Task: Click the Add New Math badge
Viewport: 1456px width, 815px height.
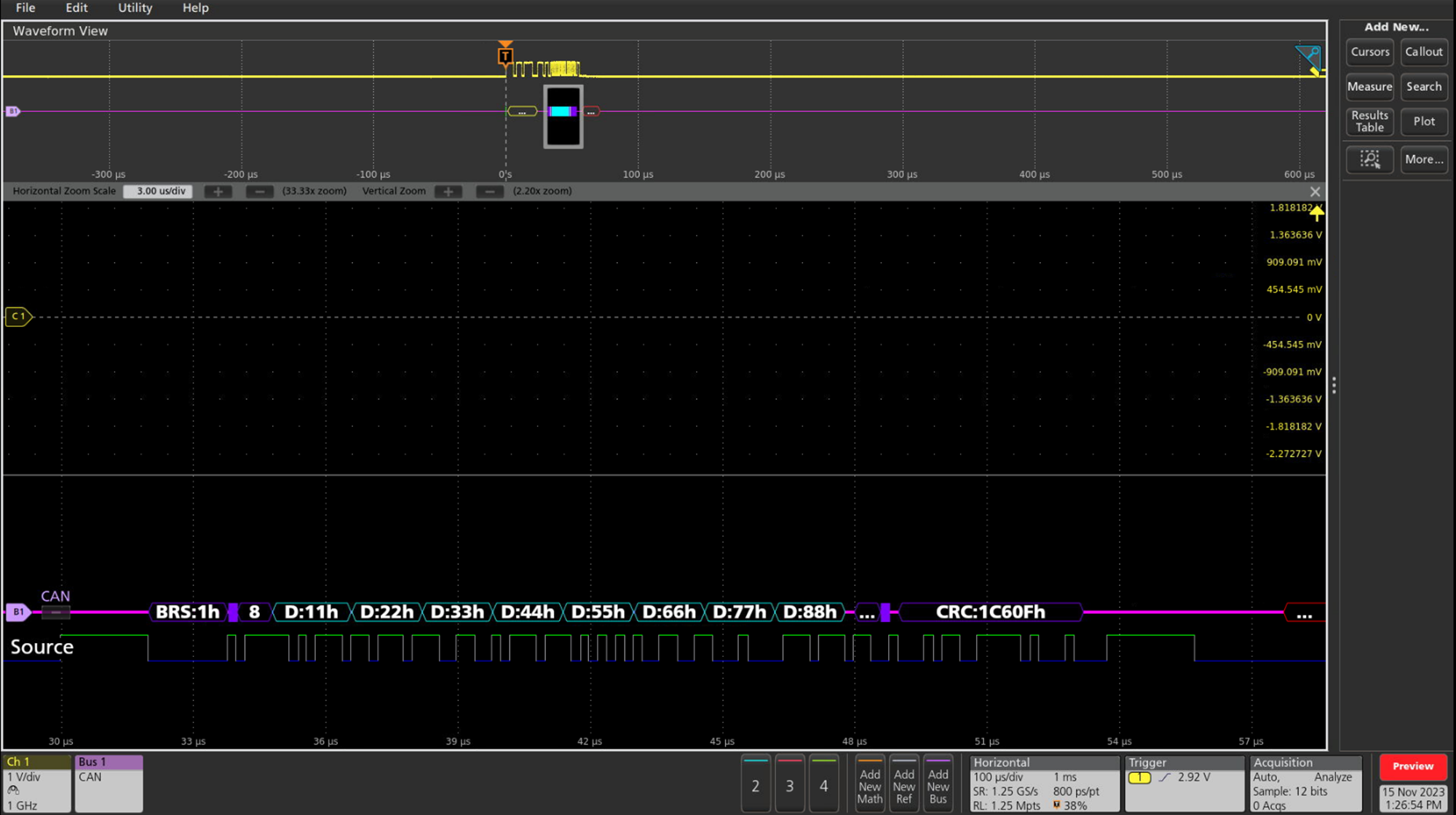Action: [870, 784]
